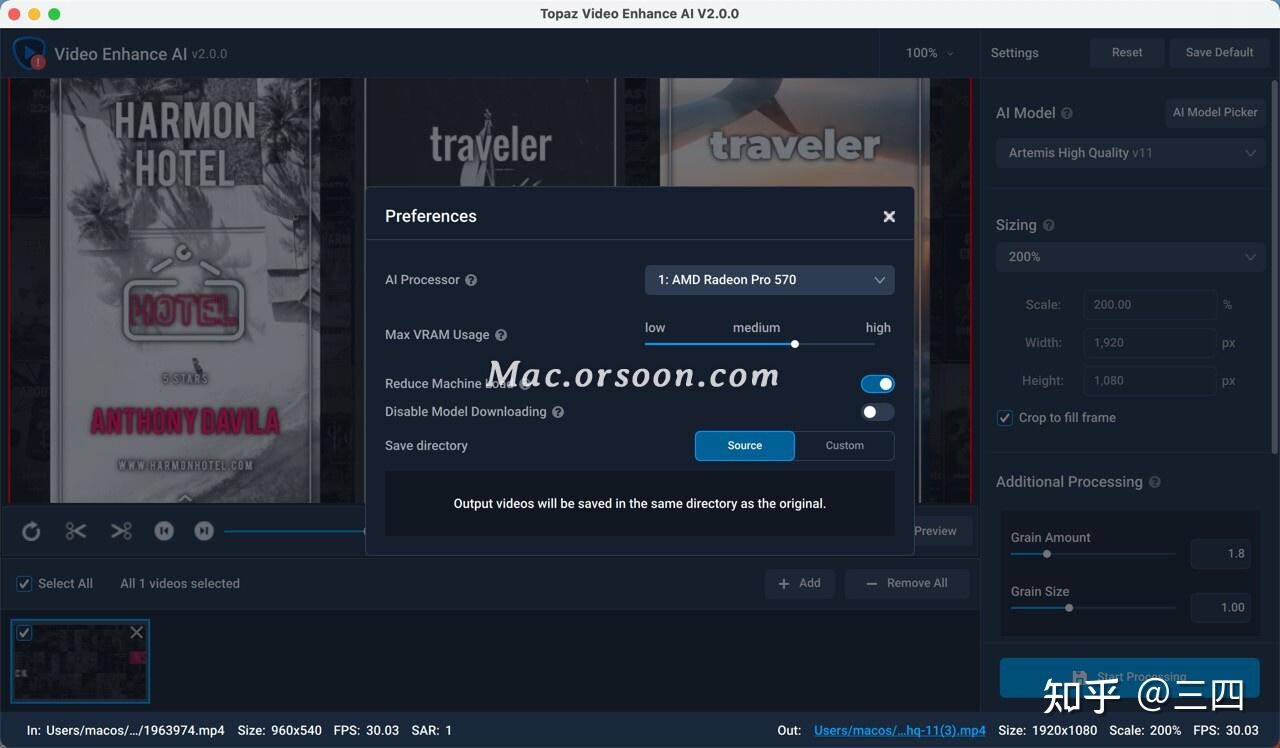Click the up chevron below the preview
1280x748 pixels.
(x=185, y=497)
